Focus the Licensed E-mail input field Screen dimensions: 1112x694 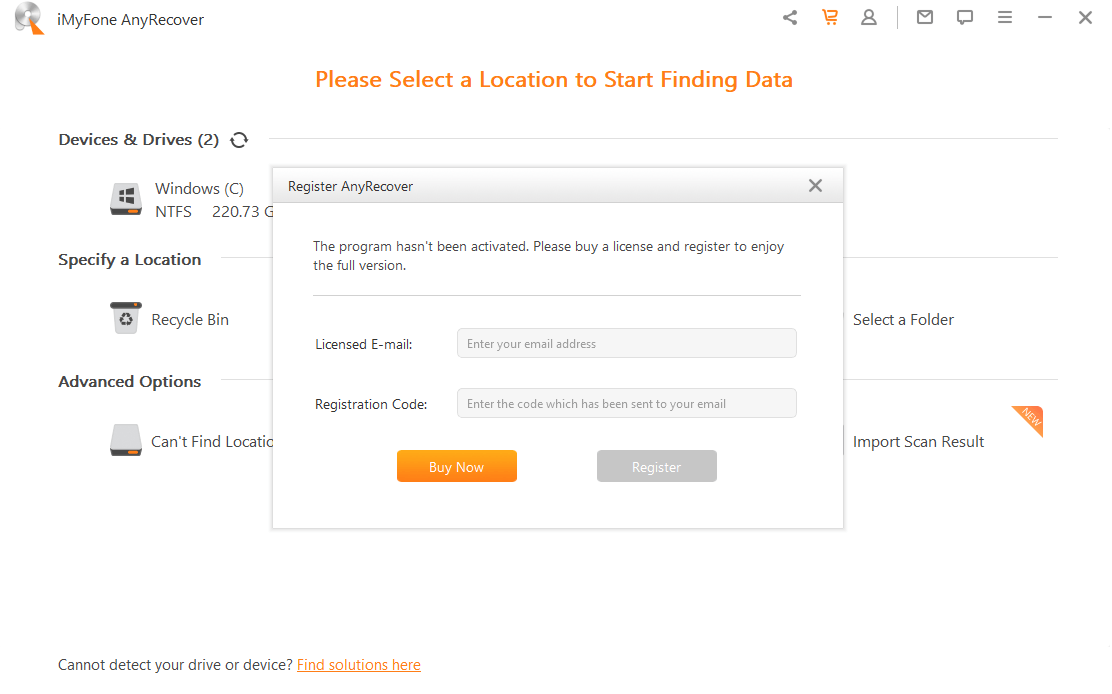tap(626, 342)
